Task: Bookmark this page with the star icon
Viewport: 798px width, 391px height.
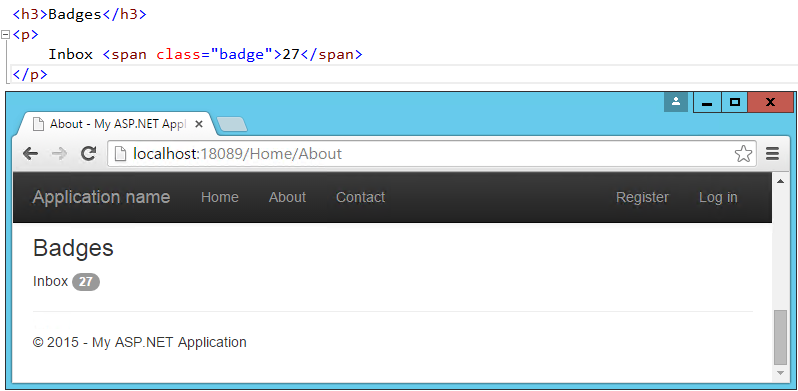Action: [x=744, y=154]
